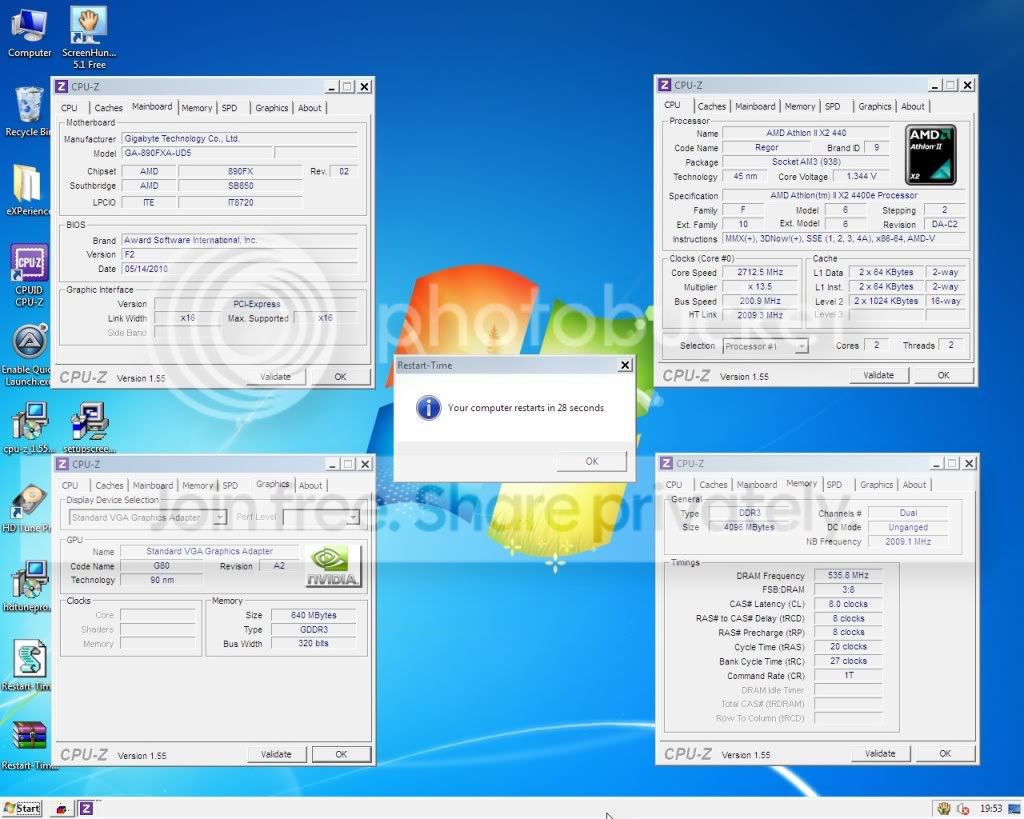Expand the Processor #1 selection dropdown
This screenshot has width=1024, height=819.
click(801, 346)
